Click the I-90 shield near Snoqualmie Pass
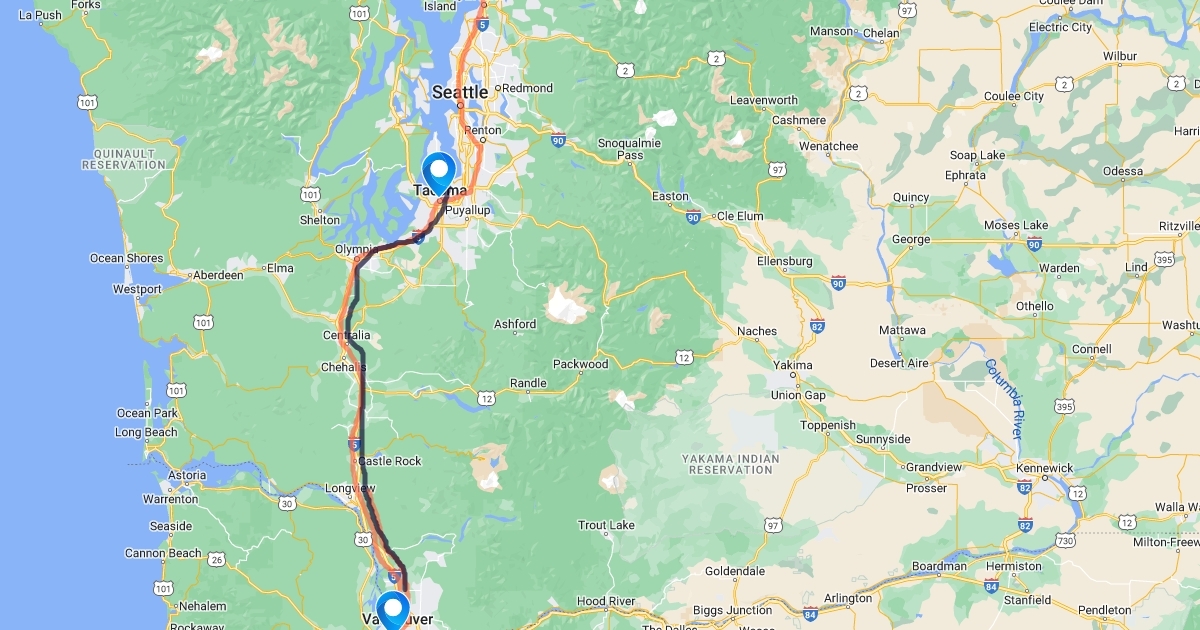1200x630 pixels. (558, 141)
